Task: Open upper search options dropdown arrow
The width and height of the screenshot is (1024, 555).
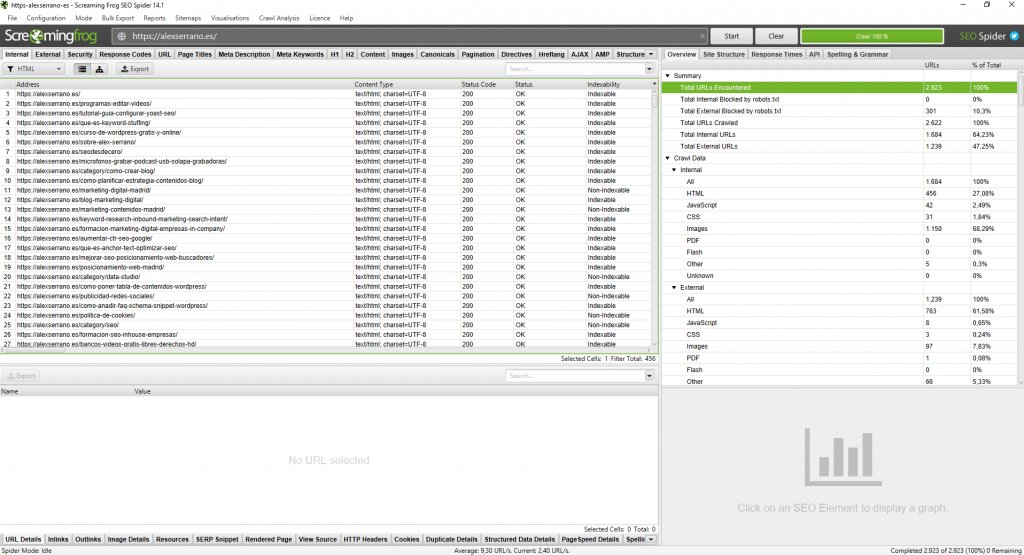Action: pos(649,69)
